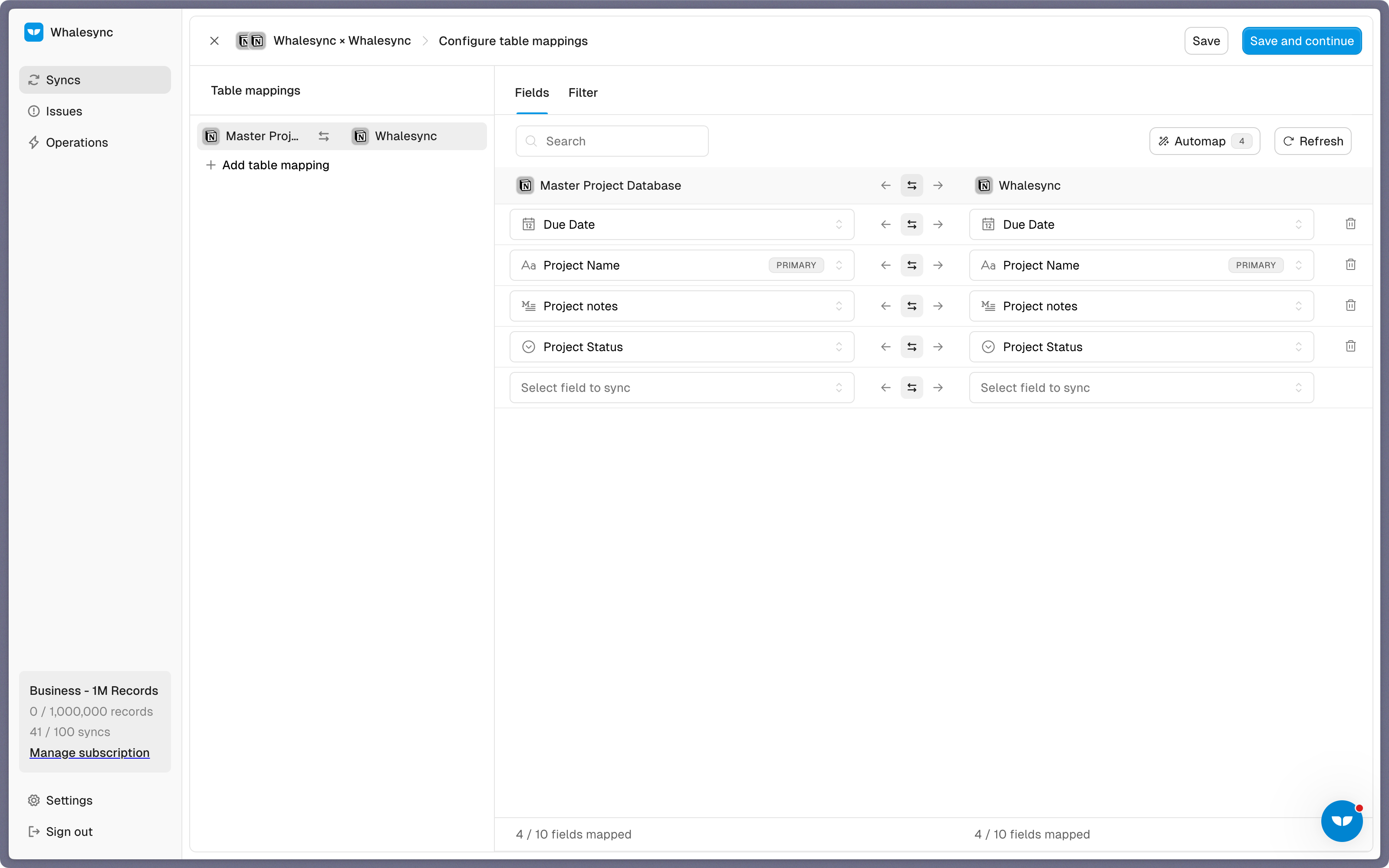
Task: Open left Project notes field dropdown
Action: 682,306
